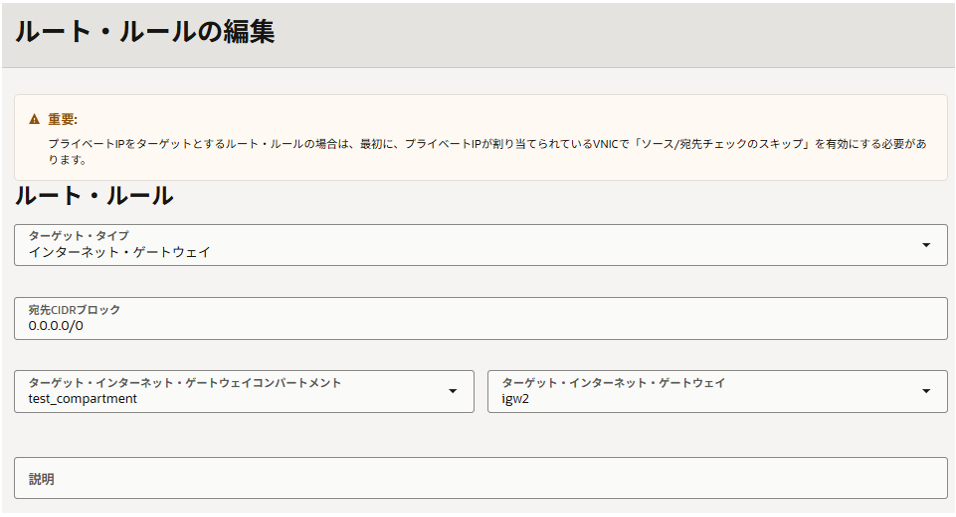The height and width of the screenshot is (517, 956).
Task: Click the warning triangle icon beside 重要
Action: click(35, 119)
